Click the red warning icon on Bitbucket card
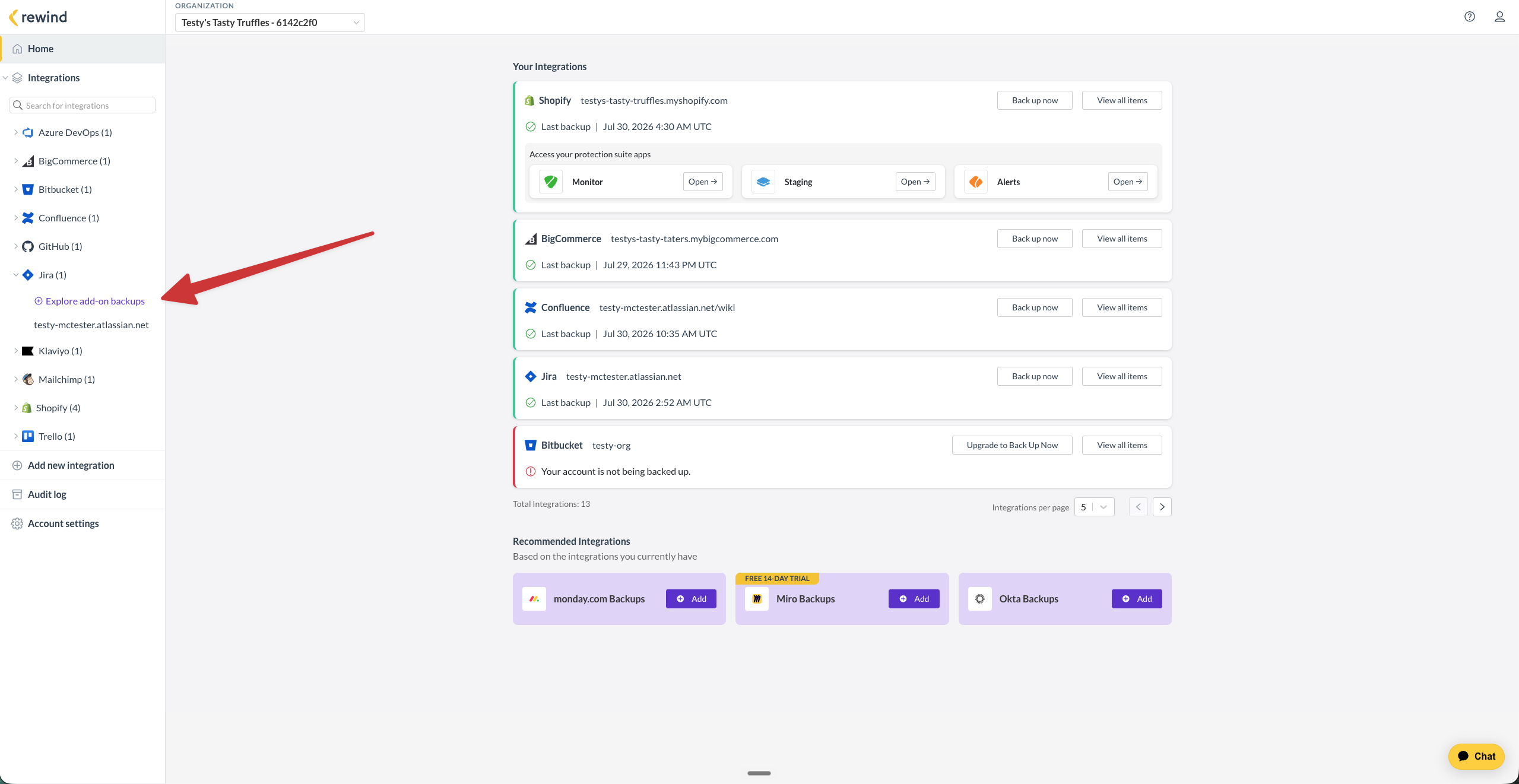The image size is (1519, 784). point(531,471)
